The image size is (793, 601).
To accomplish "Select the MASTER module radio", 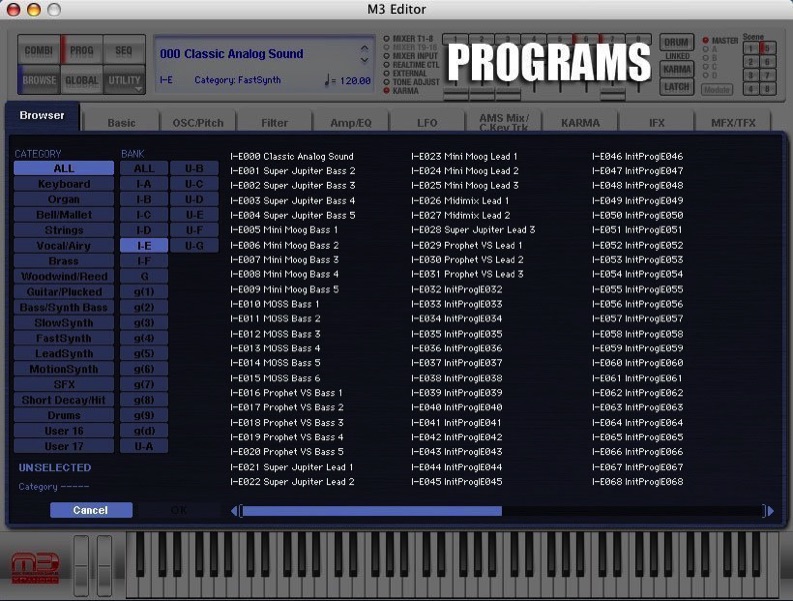I will click(706, 40).
